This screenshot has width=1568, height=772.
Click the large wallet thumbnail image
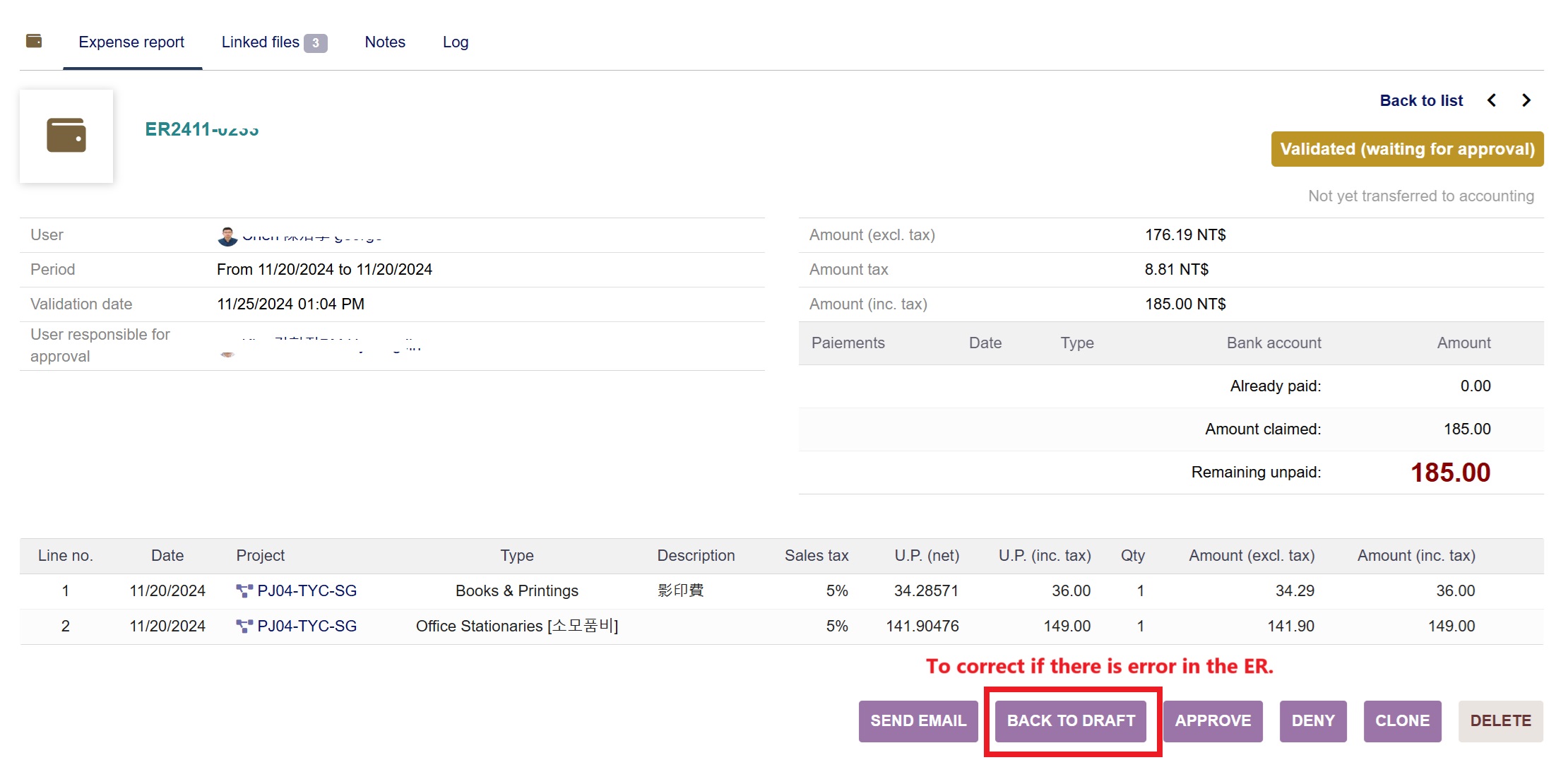66,136
